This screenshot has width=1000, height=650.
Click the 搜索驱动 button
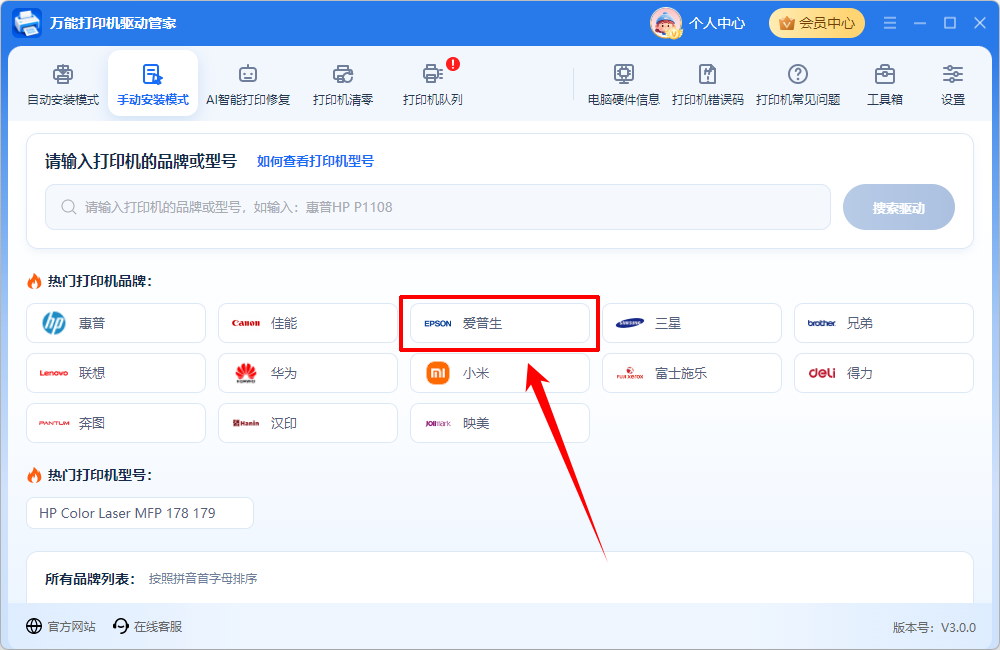tap(899, 207)
